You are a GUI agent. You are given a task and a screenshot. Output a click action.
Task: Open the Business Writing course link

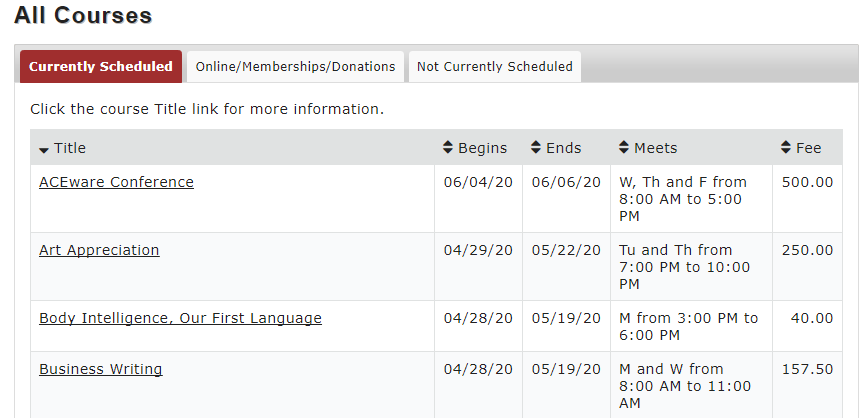click(101, 369)
